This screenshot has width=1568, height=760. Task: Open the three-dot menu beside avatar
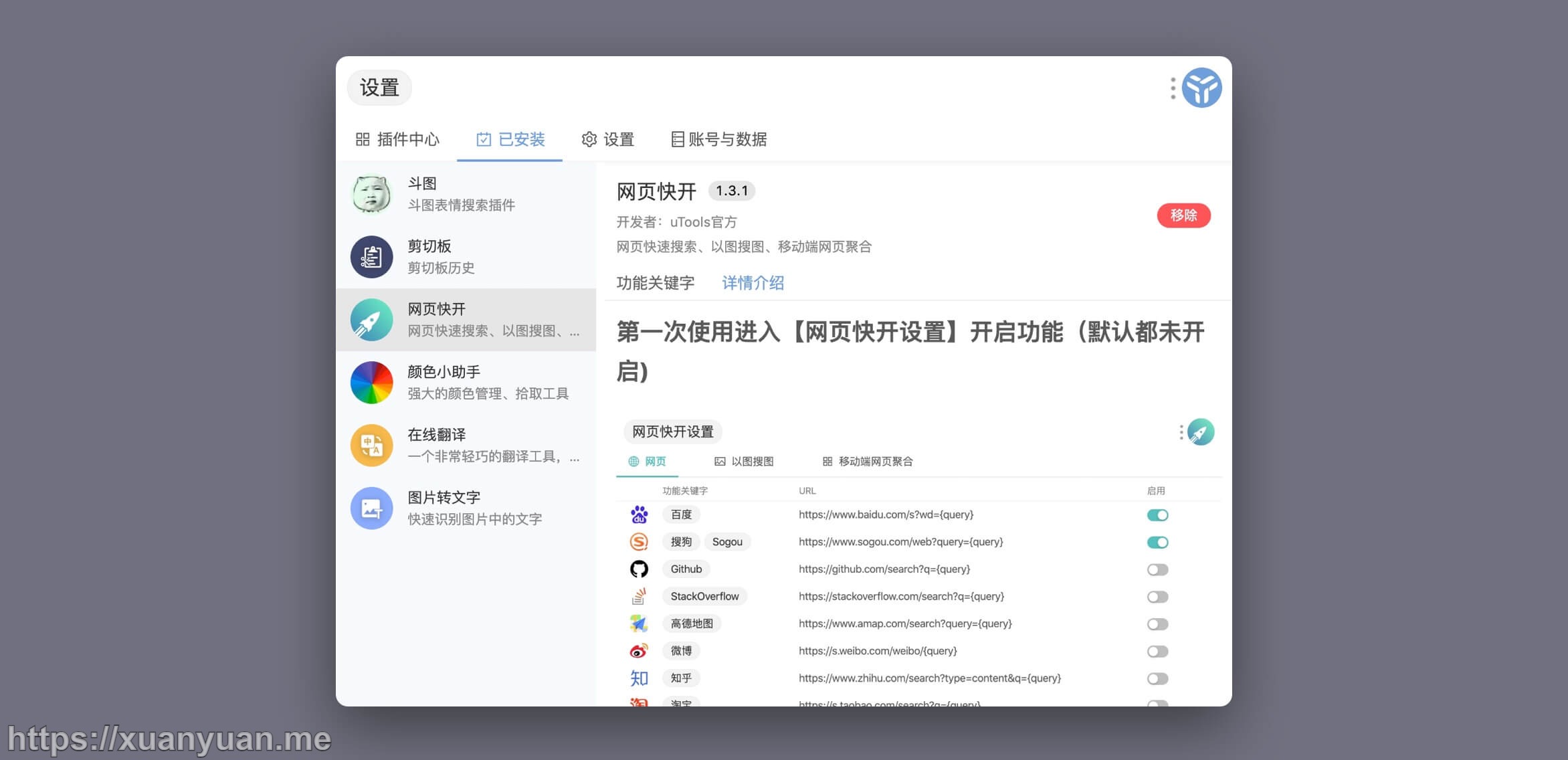point(1173,88)
